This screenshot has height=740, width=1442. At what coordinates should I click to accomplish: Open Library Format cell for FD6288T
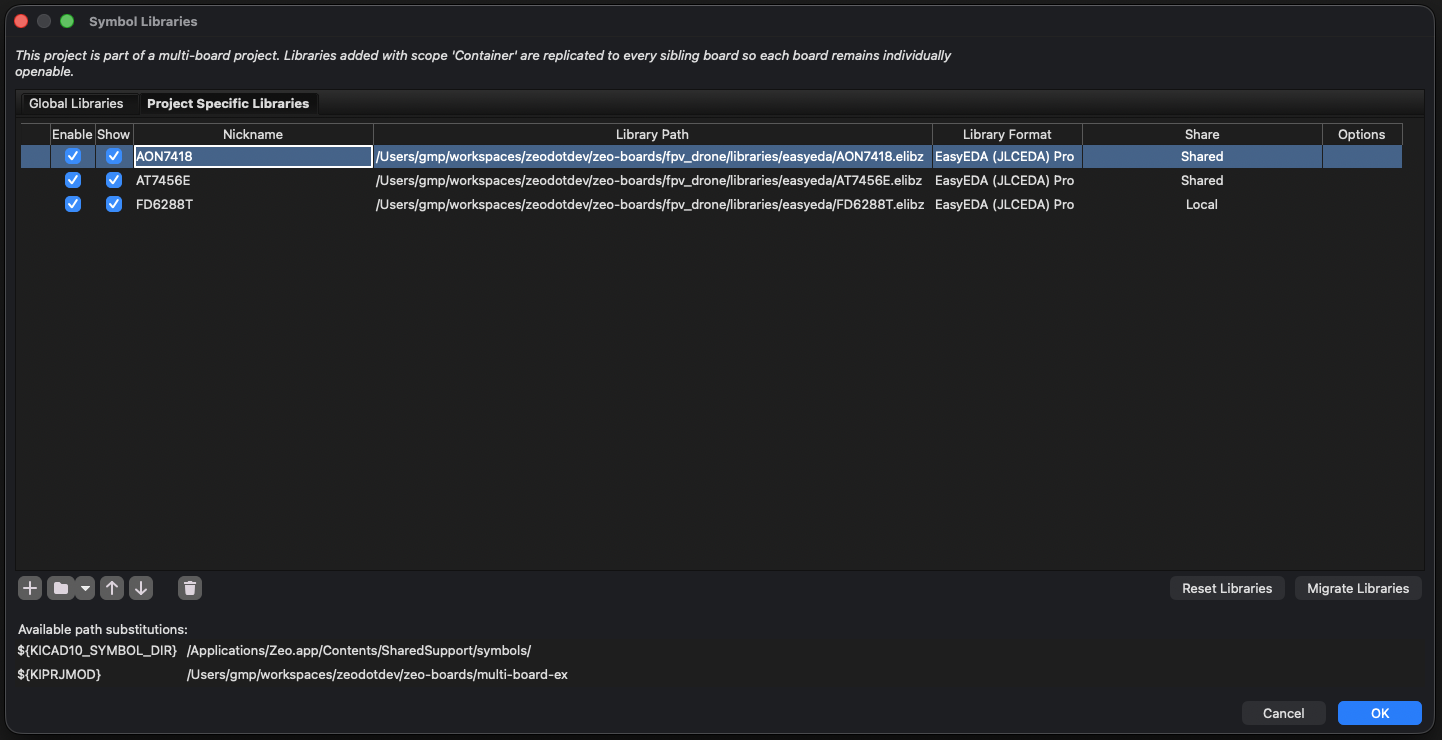[x=1007, y=204]
